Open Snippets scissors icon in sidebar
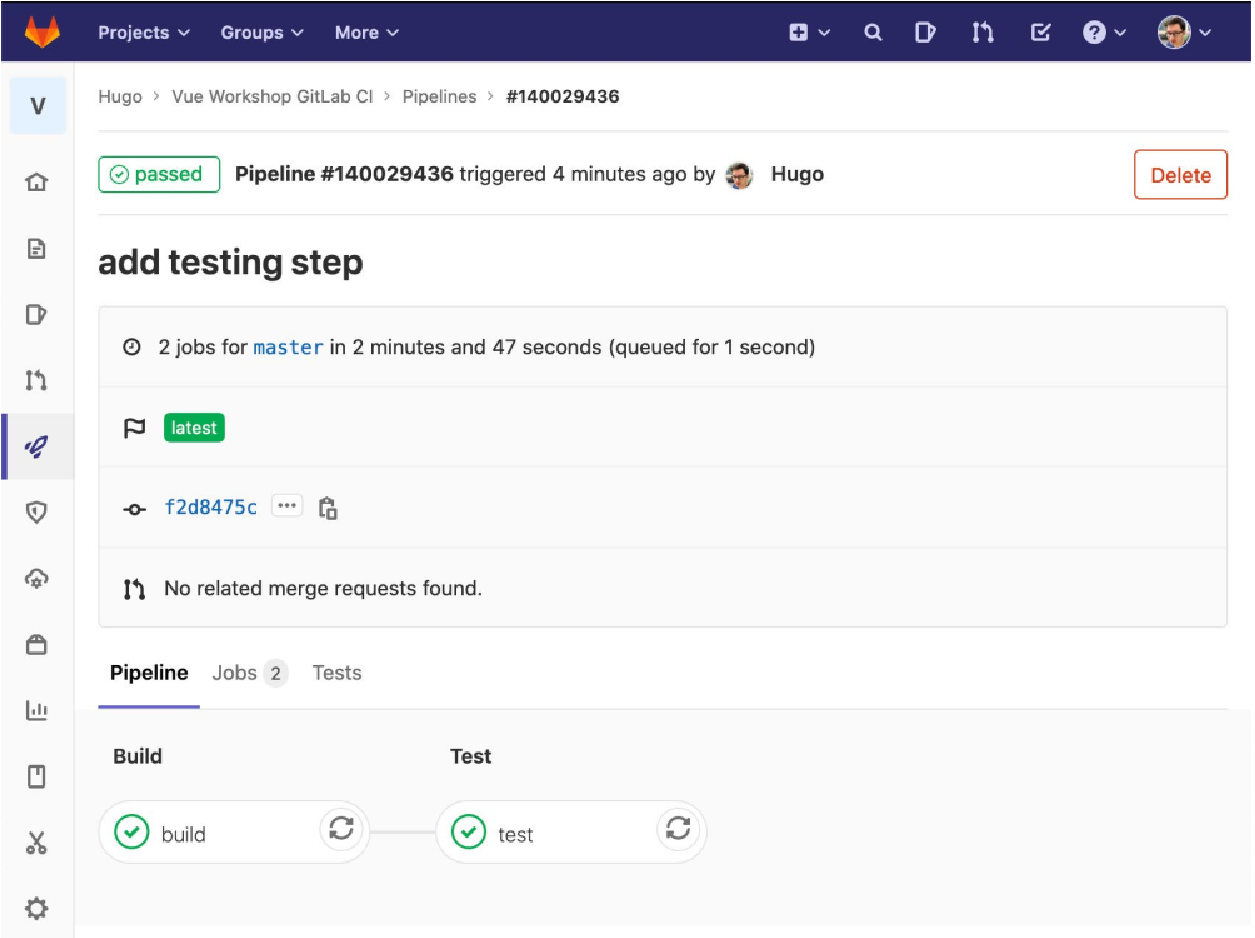Screen dimensions: 1255x938 tap(36, 843)
